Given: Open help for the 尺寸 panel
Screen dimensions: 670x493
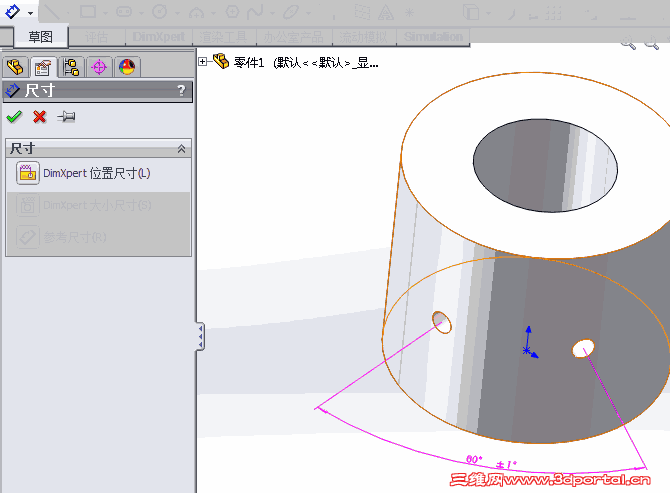Looking at the screenshot, I should (182, 90).
